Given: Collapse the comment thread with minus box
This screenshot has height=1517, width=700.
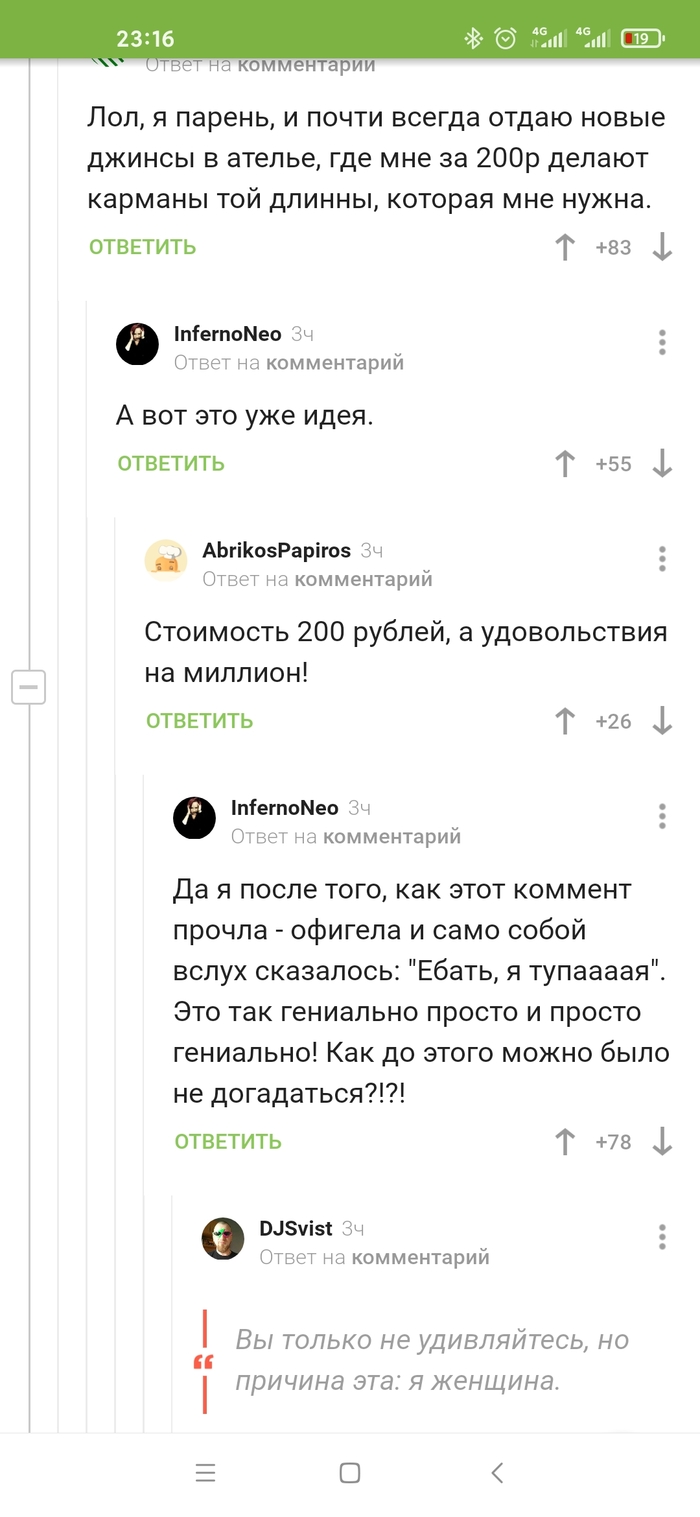Looking at the screenshot, I should [29, 687].
